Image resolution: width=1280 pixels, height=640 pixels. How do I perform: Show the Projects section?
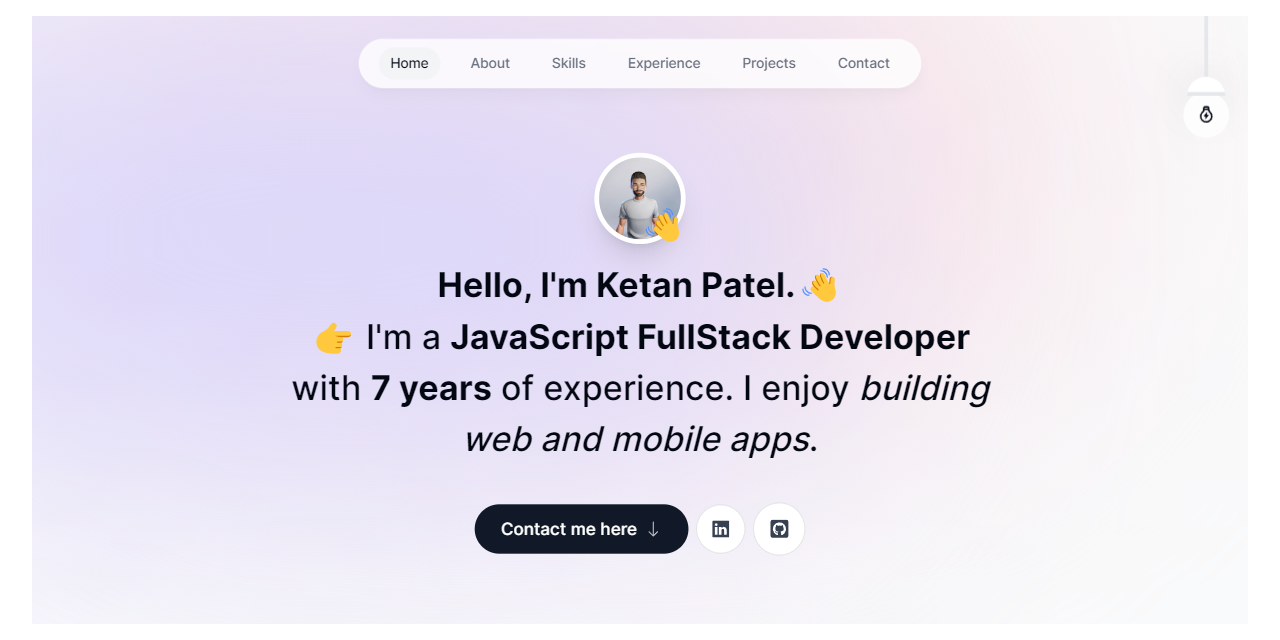[x=769, y=63]
